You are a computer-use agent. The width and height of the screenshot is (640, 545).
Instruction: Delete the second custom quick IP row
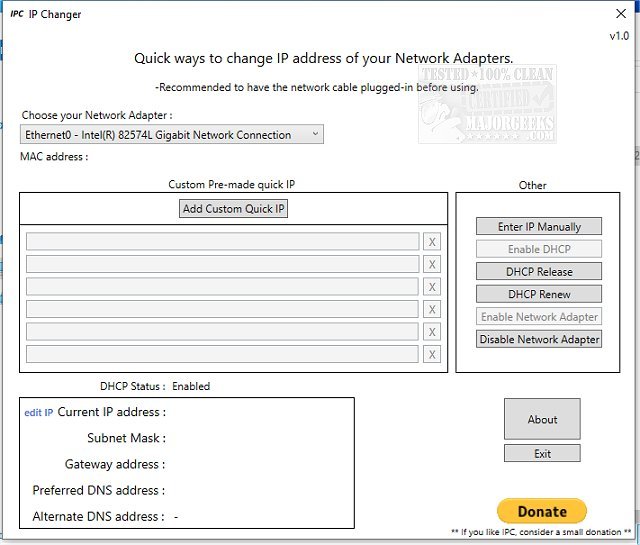[432, 264]
